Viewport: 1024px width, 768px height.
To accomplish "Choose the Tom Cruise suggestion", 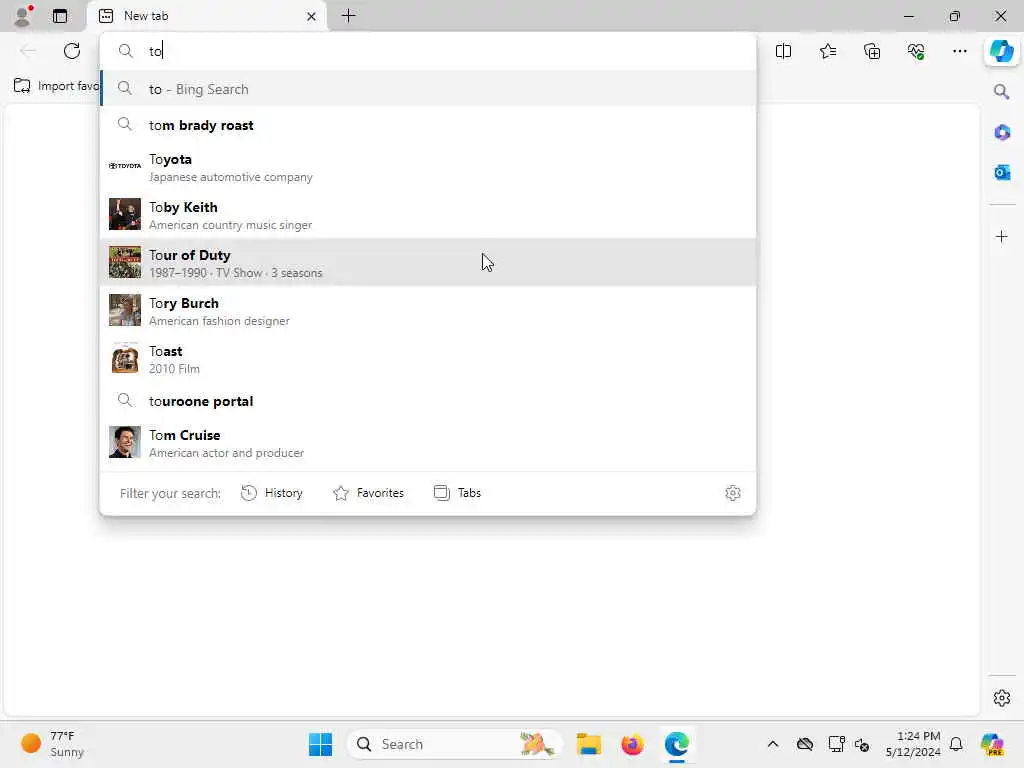I will [x=428, y=443].
